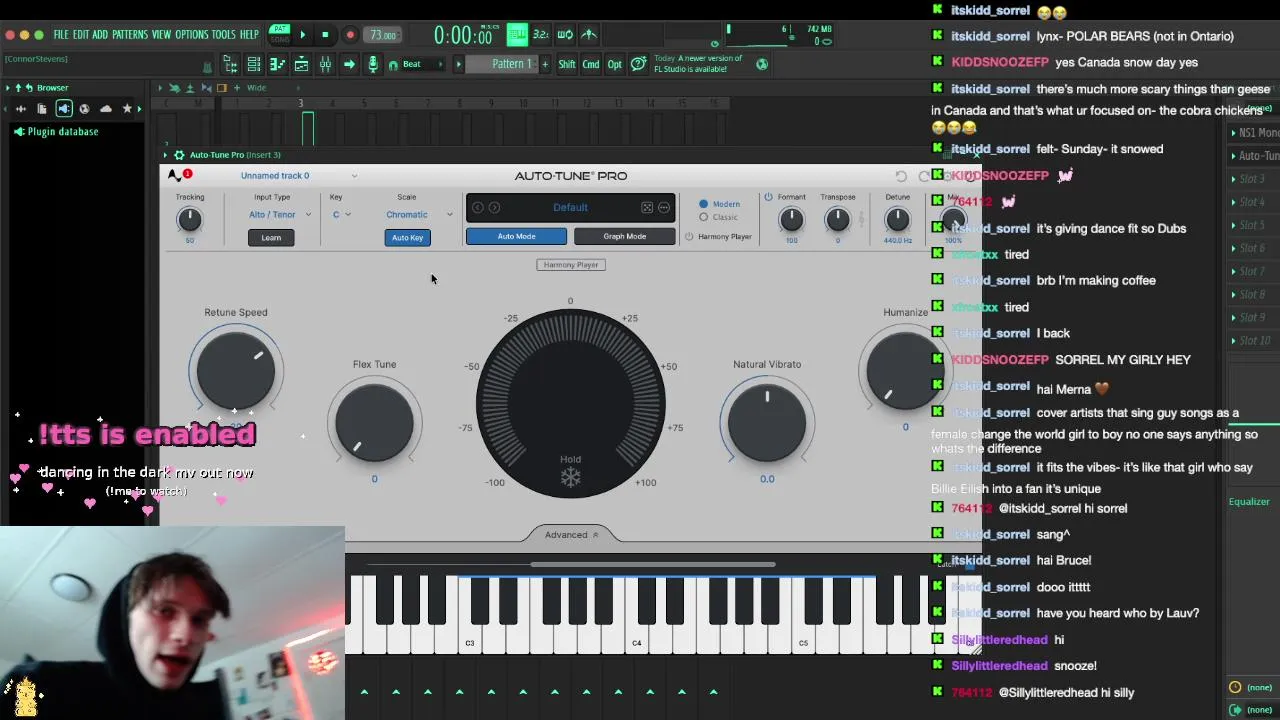Click the Hold snowflake button

570,478
